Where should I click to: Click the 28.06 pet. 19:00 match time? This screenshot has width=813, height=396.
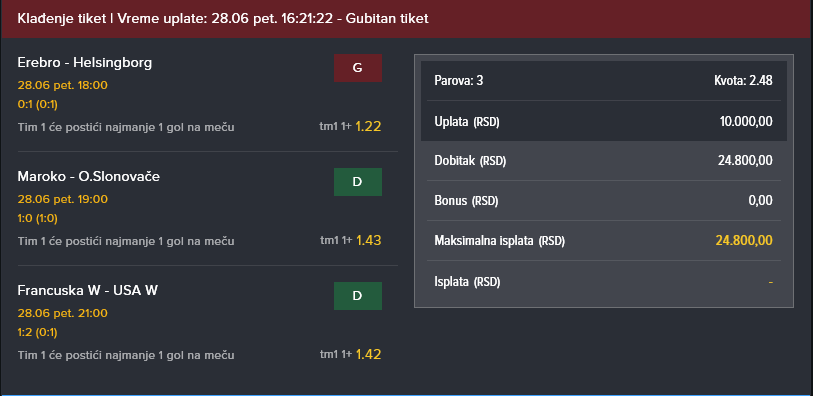point(63,199)
